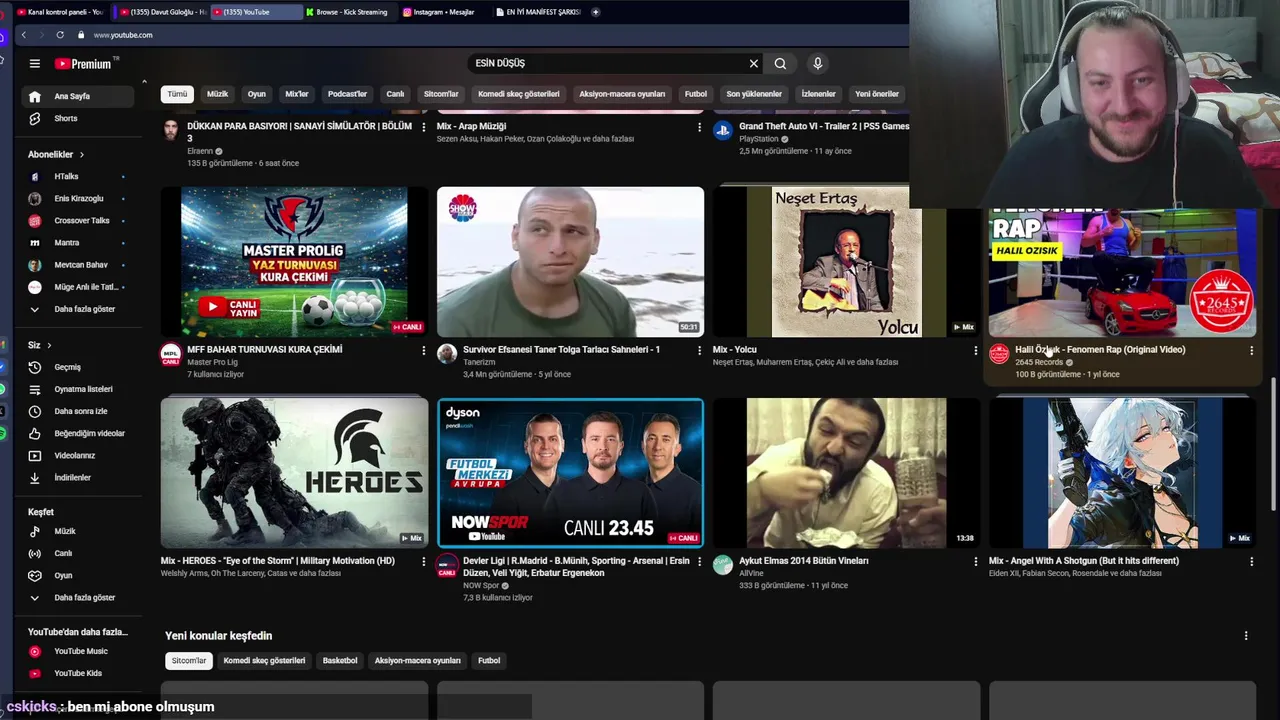Image resolution: width=1280 pixels, height=720 pixels.
Task: Open the Survivor Taner Tolga thumbnail
Action: point(570,262)
